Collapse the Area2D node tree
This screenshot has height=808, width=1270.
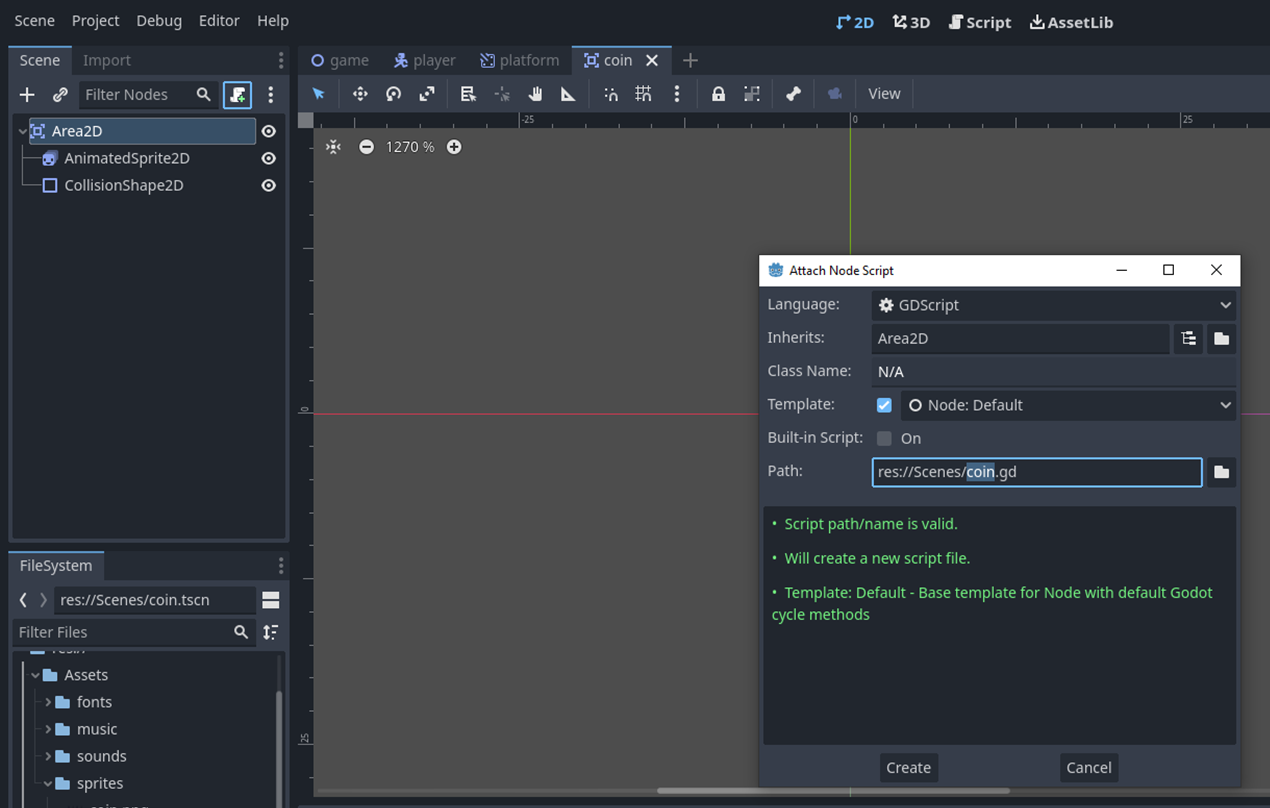23,131
